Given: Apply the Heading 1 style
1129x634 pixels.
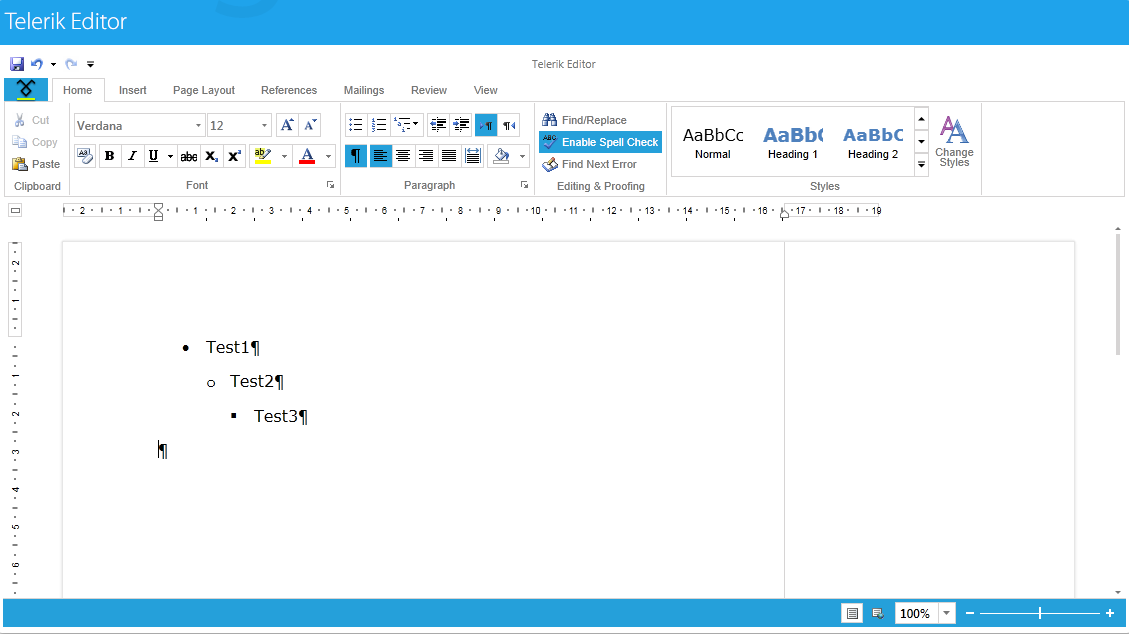Looking at the screenshot, I should 793,142.
